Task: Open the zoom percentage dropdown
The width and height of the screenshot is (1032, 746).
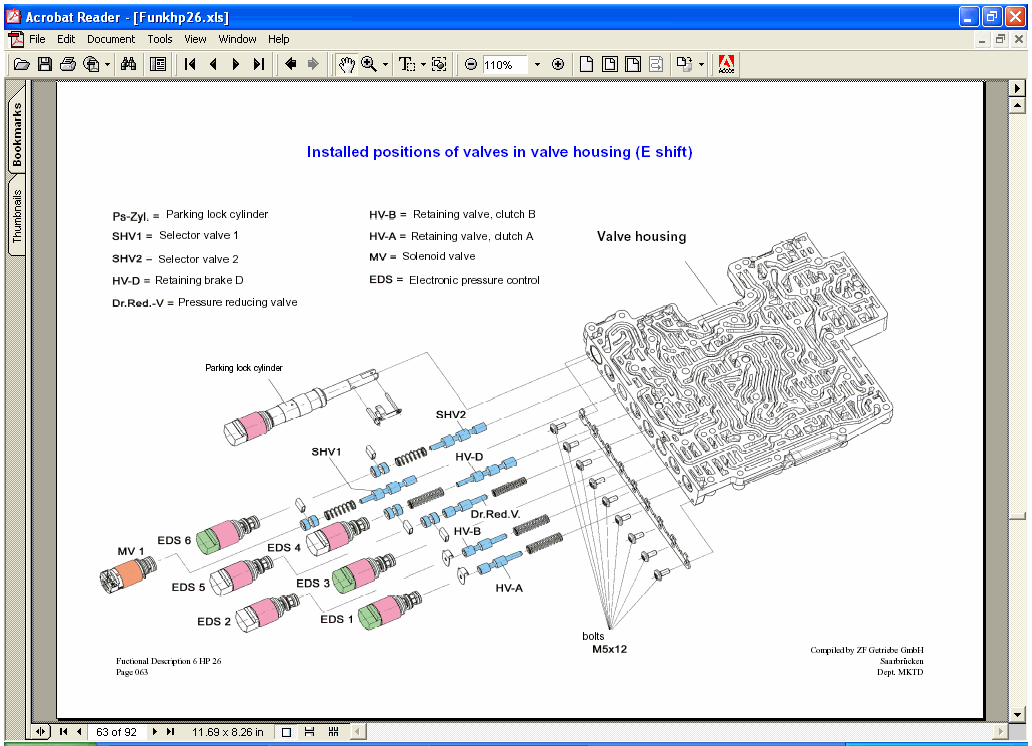Action: (x=537, y=64)
